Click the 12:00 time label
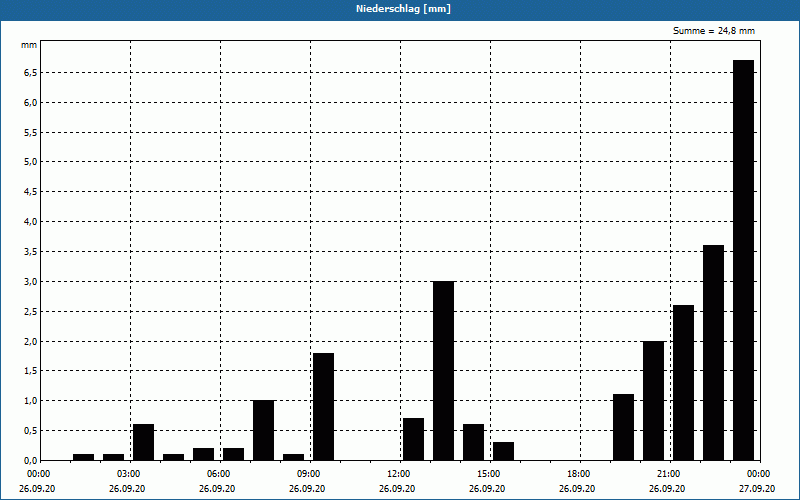This screenshot has width=800, height=500. 398,474
